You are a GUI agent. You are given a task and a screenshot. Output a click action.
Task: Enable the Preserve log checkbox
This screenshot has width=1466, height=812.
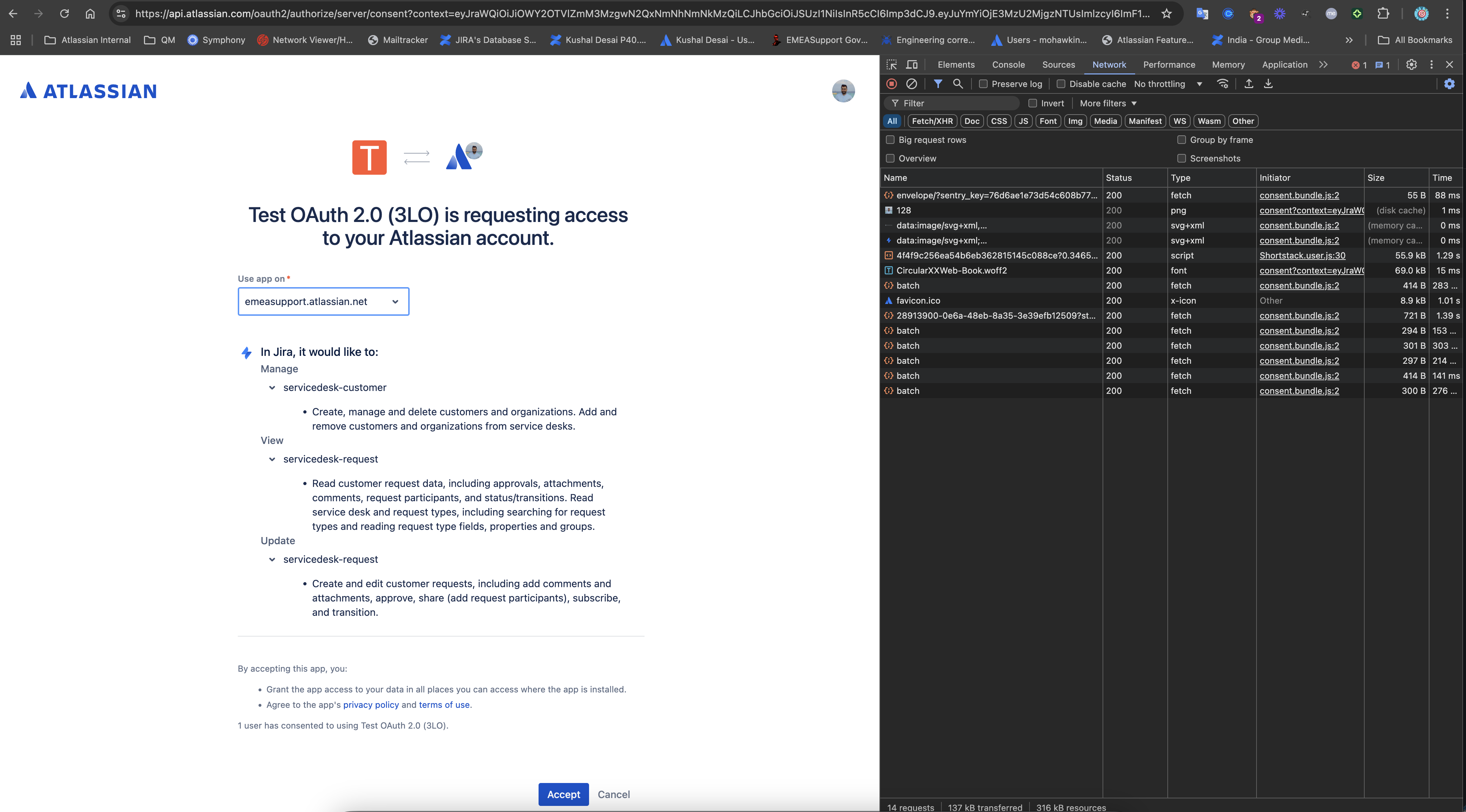(x=983, y=84)
